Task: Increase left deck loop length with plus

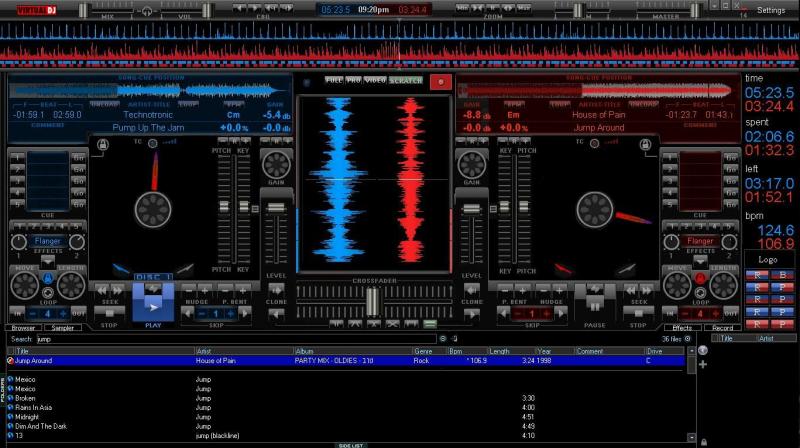Action: 63,313
